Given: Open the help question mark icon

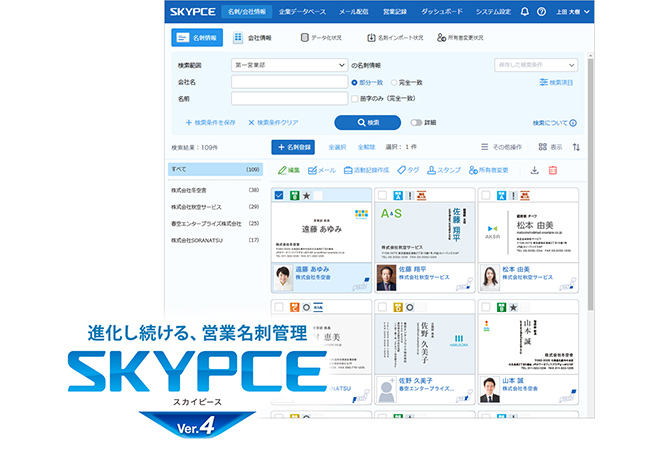Looking at the screenshot, I should point(541,12).
